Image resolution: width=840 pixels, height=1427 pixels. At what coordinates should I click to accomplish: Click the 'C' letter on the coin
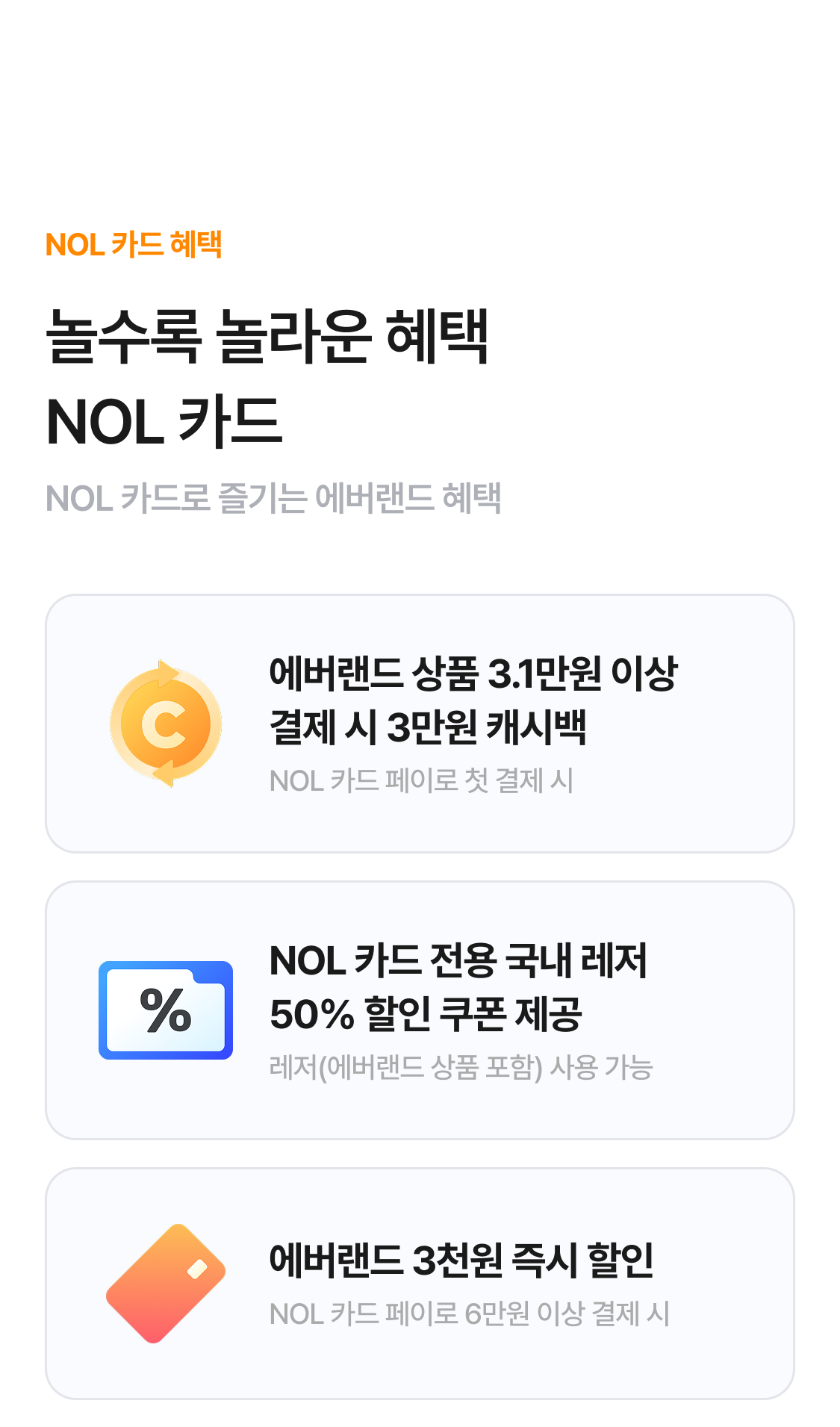click(164, 724)
